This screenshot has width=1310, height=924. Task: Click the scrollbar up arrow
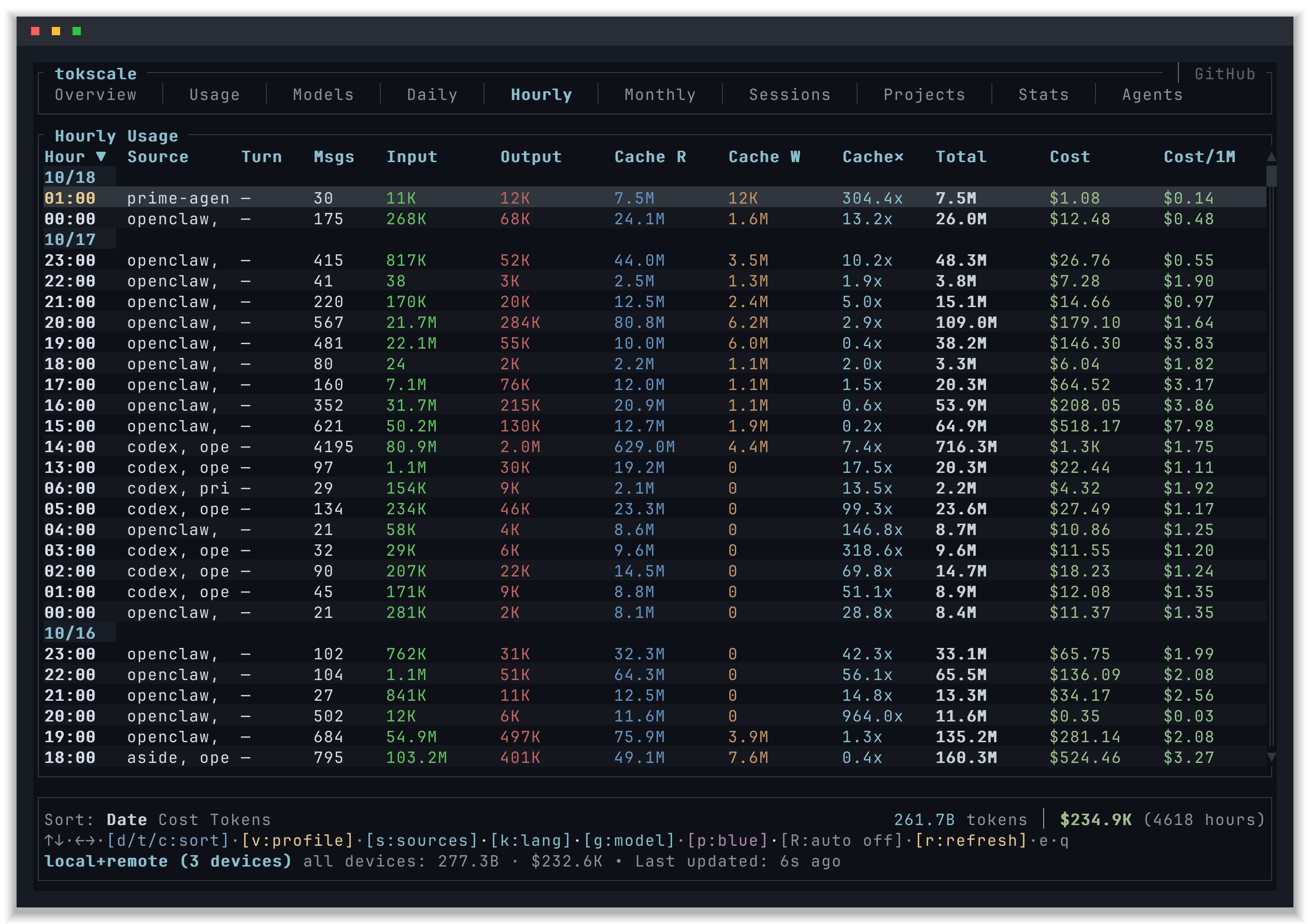pyautogui.click(x=1271, y=157)
